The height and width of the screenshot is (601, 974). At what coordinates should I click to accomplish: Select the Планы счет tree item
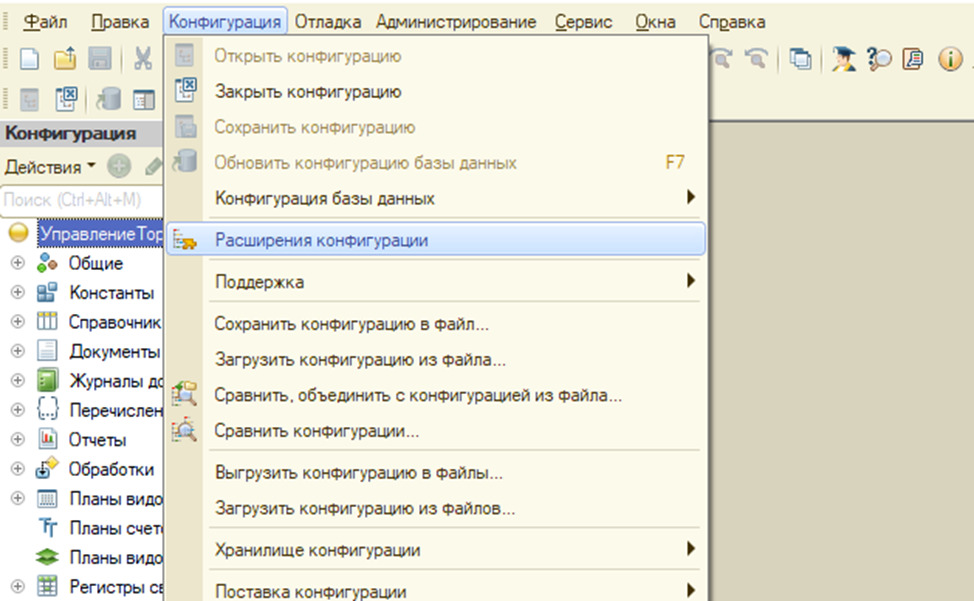116,528
